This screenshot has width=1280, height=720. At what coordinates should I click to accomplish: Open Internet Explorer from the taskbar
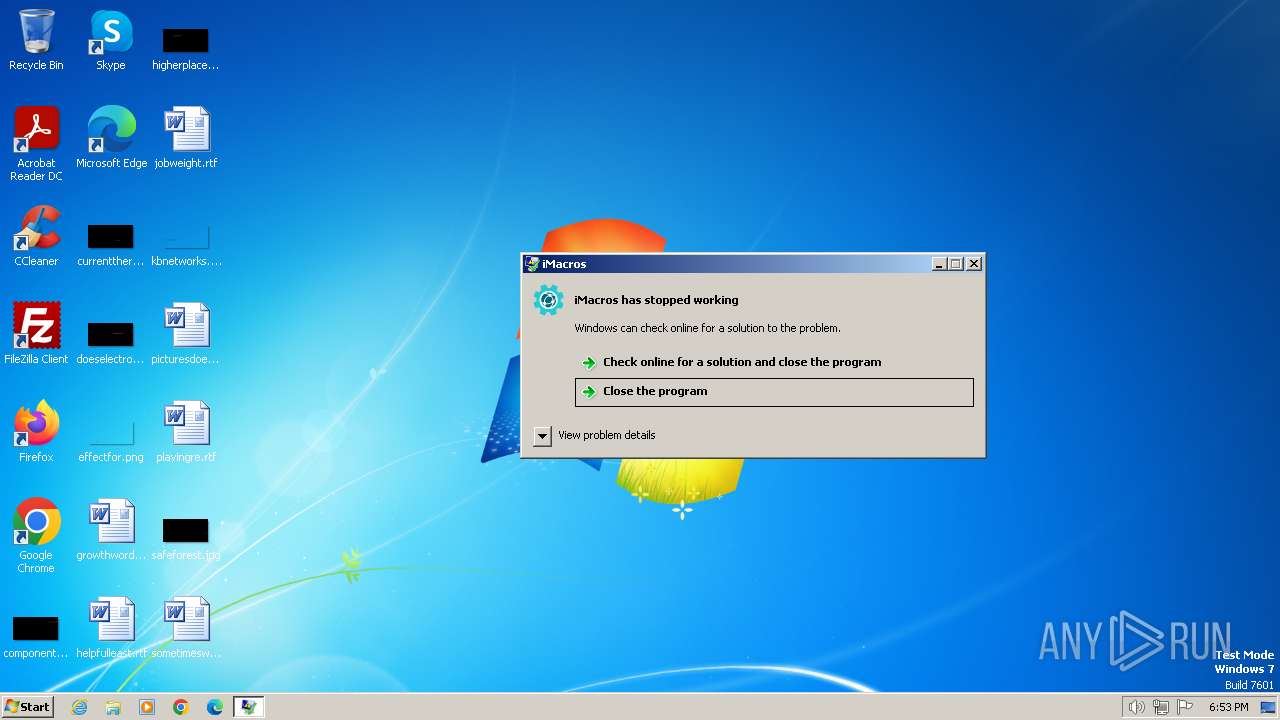point(79,707)
